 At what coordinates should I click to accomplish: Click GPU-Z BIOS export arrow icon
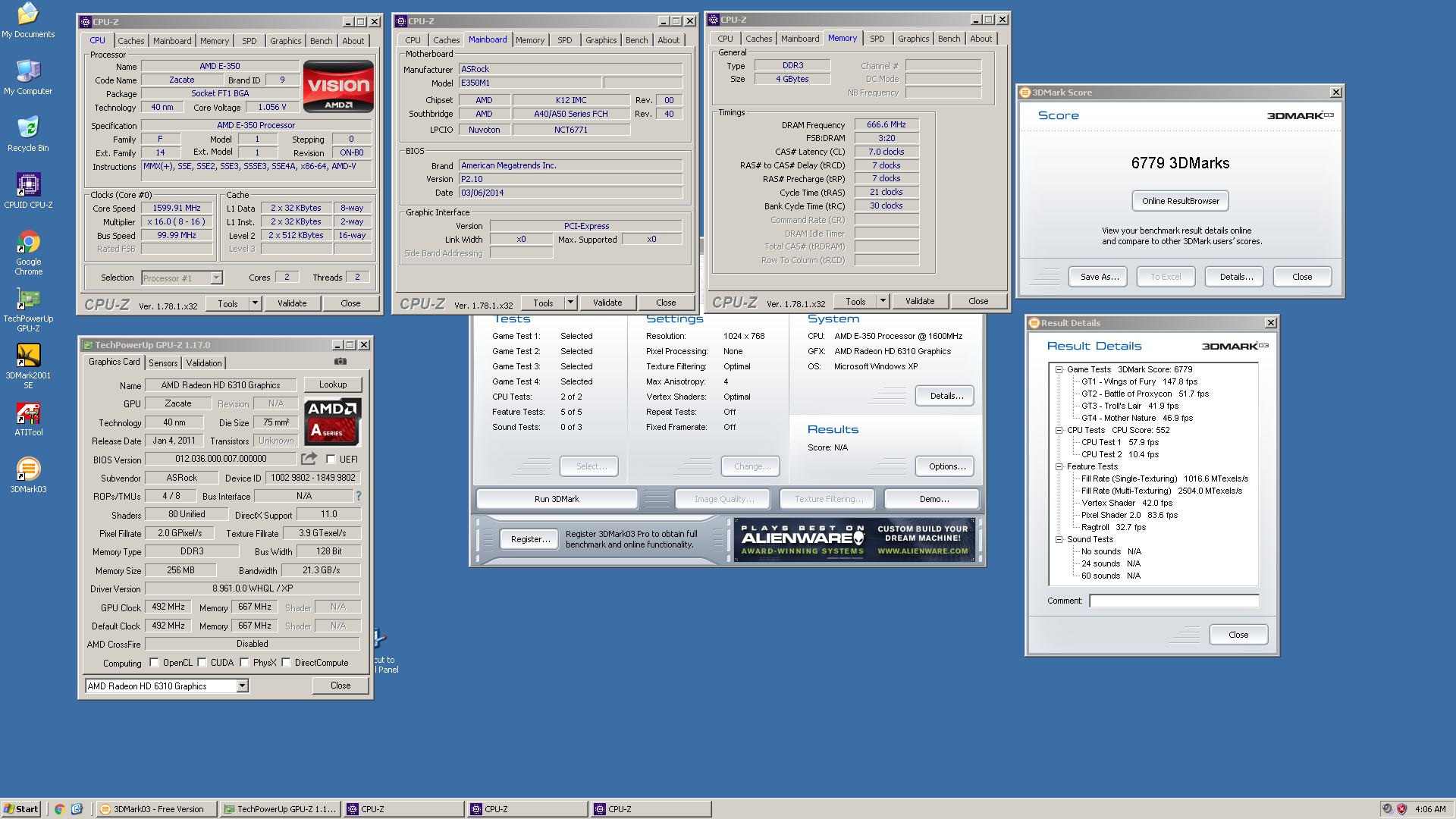(309, 459)
